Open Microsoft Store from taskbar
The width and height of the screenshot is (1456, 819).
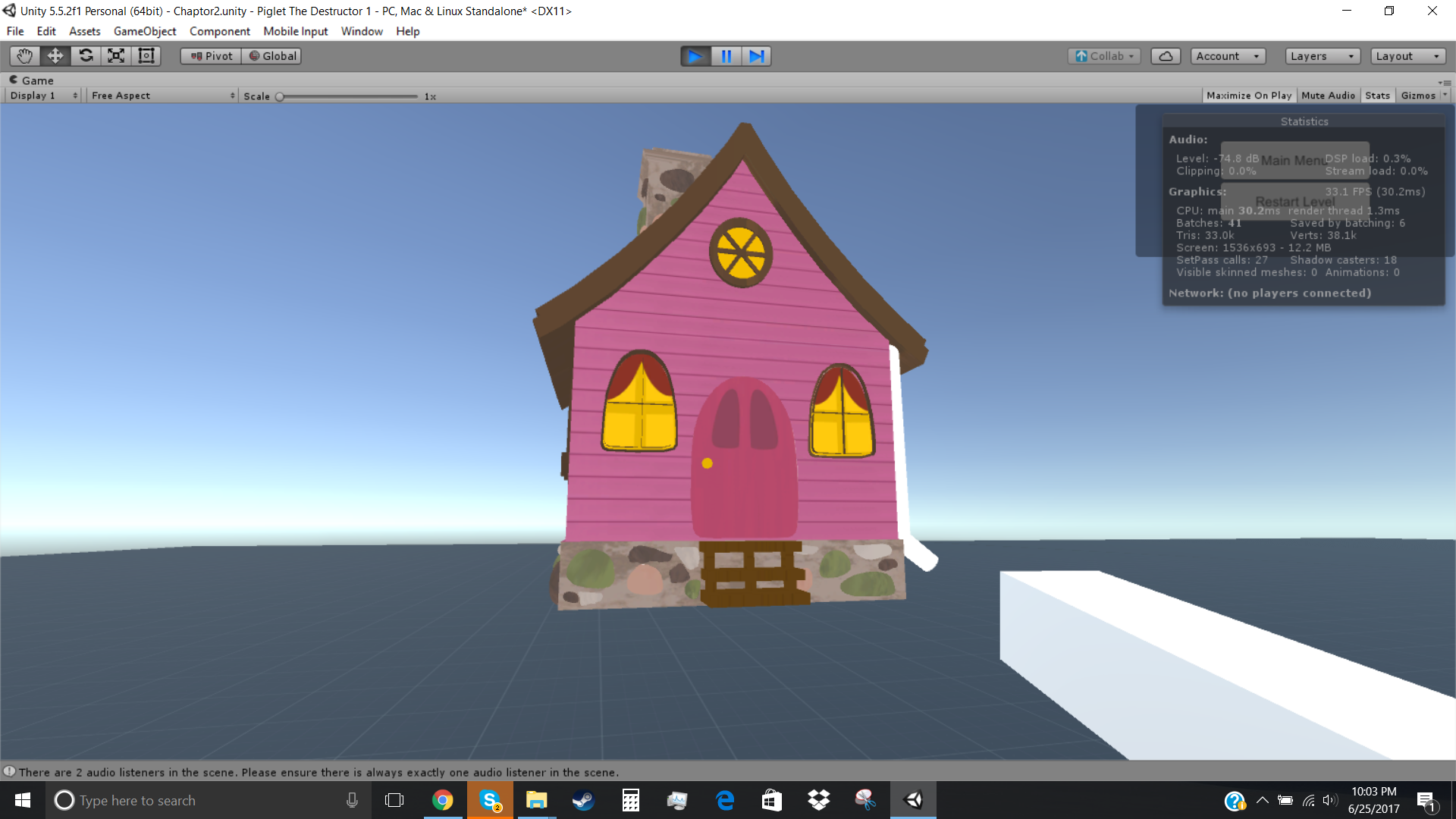point(772,800)
